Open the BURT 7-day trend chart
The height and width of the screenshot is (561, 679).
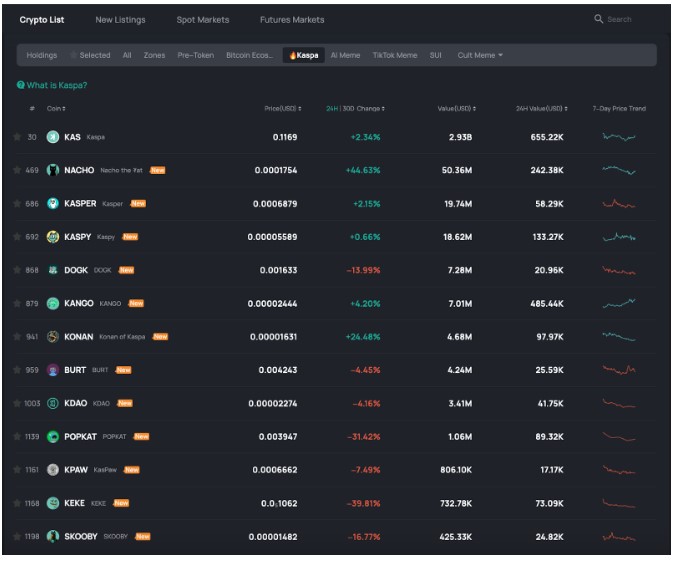(x=619, y=370)
